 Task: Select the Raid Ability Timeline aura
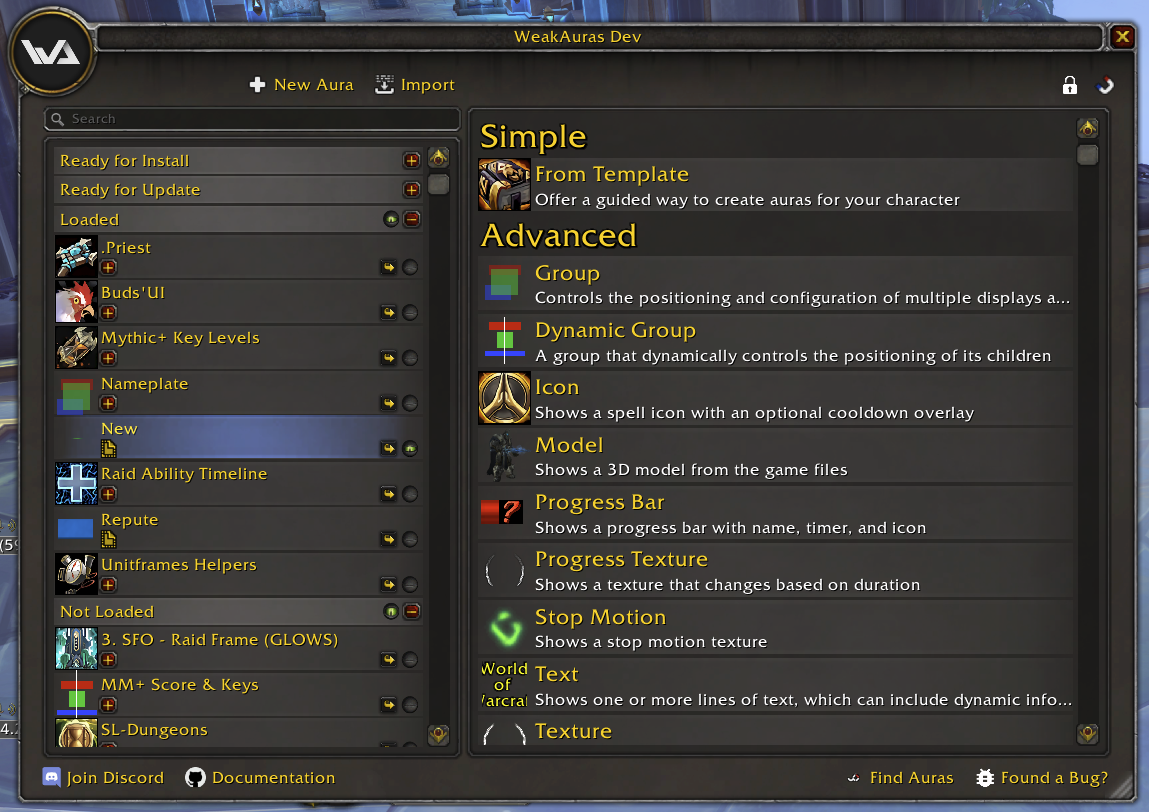(238, 484)
